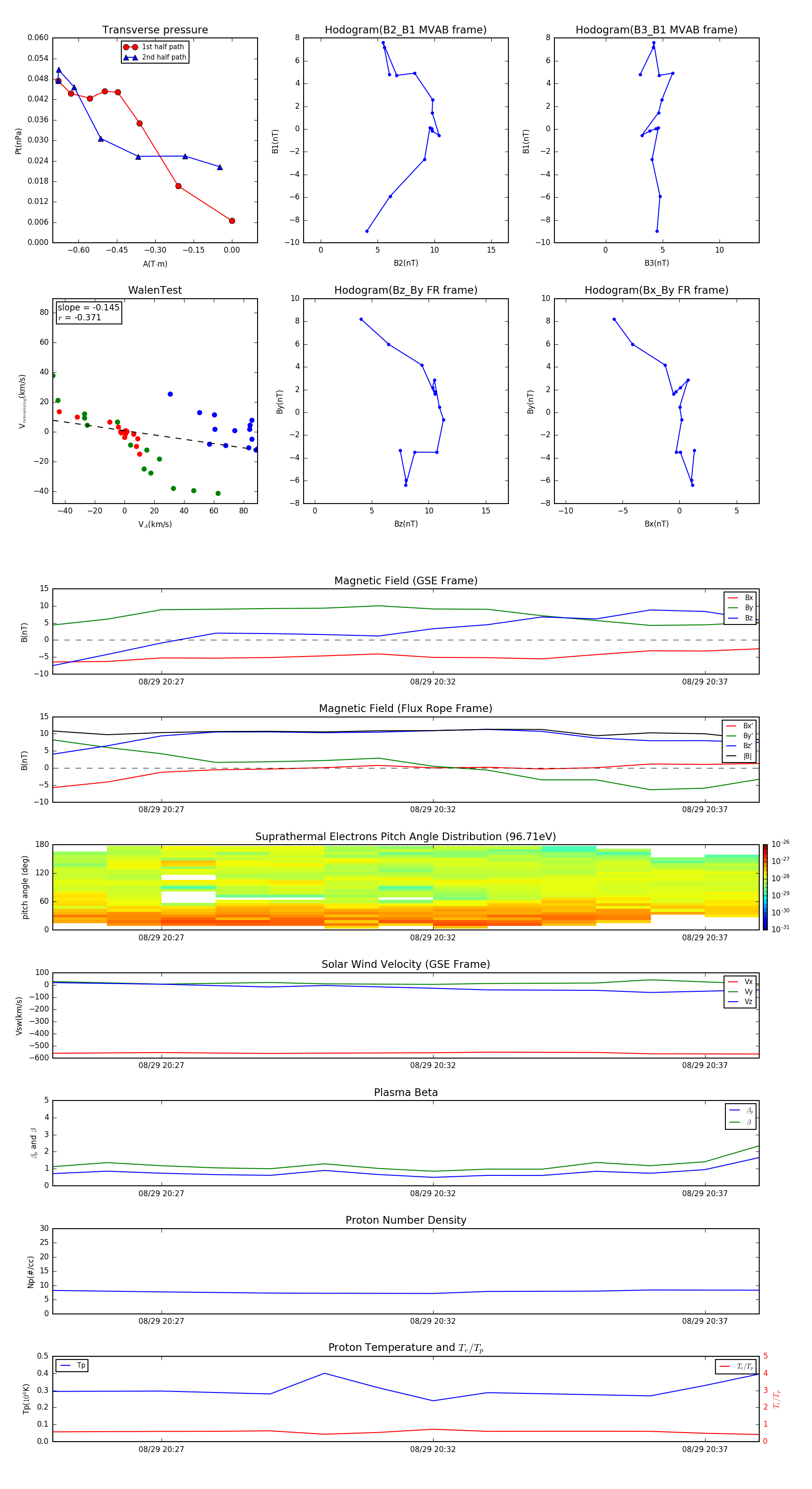Click the red Te/Tp right-axis label
This screenshot has height=1489, width=812.
coord(777,1399)
